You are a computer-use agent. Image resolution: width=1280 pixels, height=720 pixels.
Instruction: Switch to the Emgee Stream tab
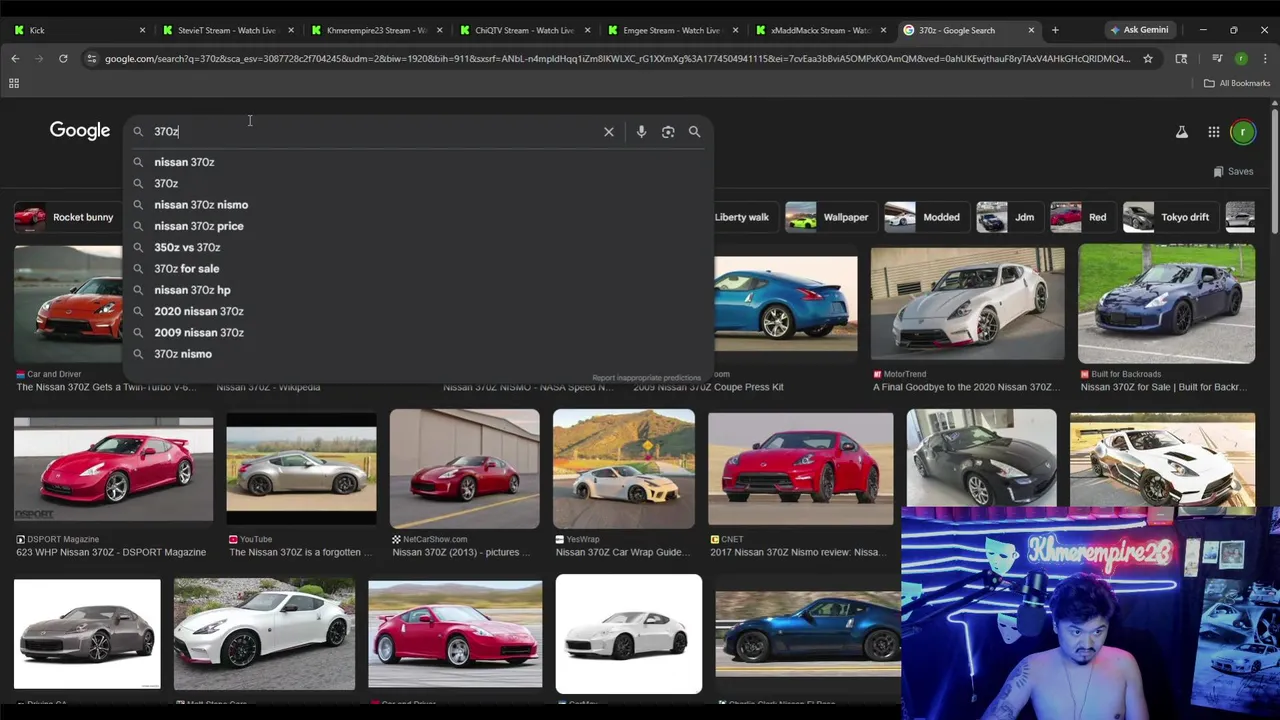click(x=672, y=30)
